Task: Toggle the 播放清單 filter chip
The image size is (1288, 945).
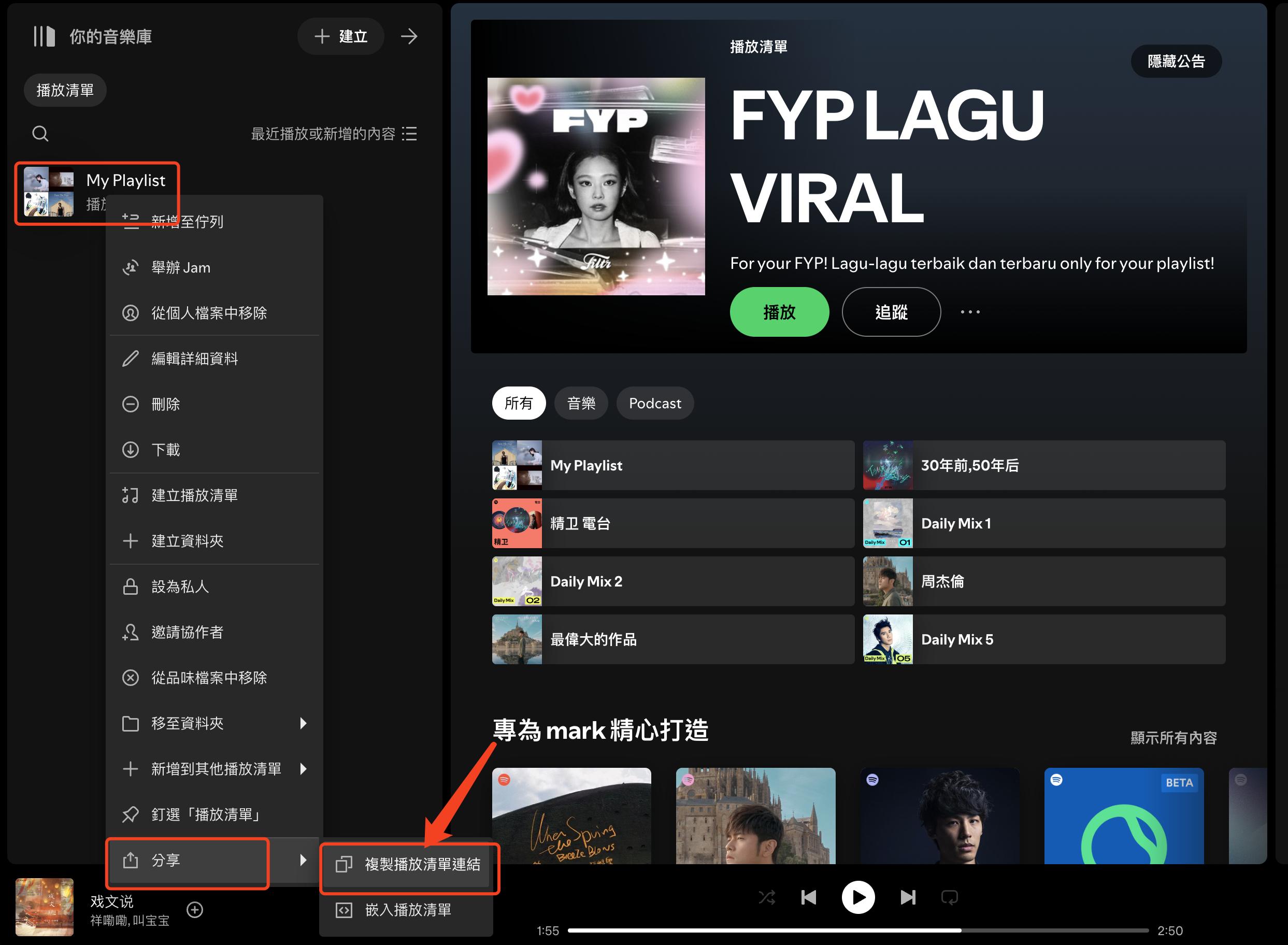Action: (x=65, y=90)
